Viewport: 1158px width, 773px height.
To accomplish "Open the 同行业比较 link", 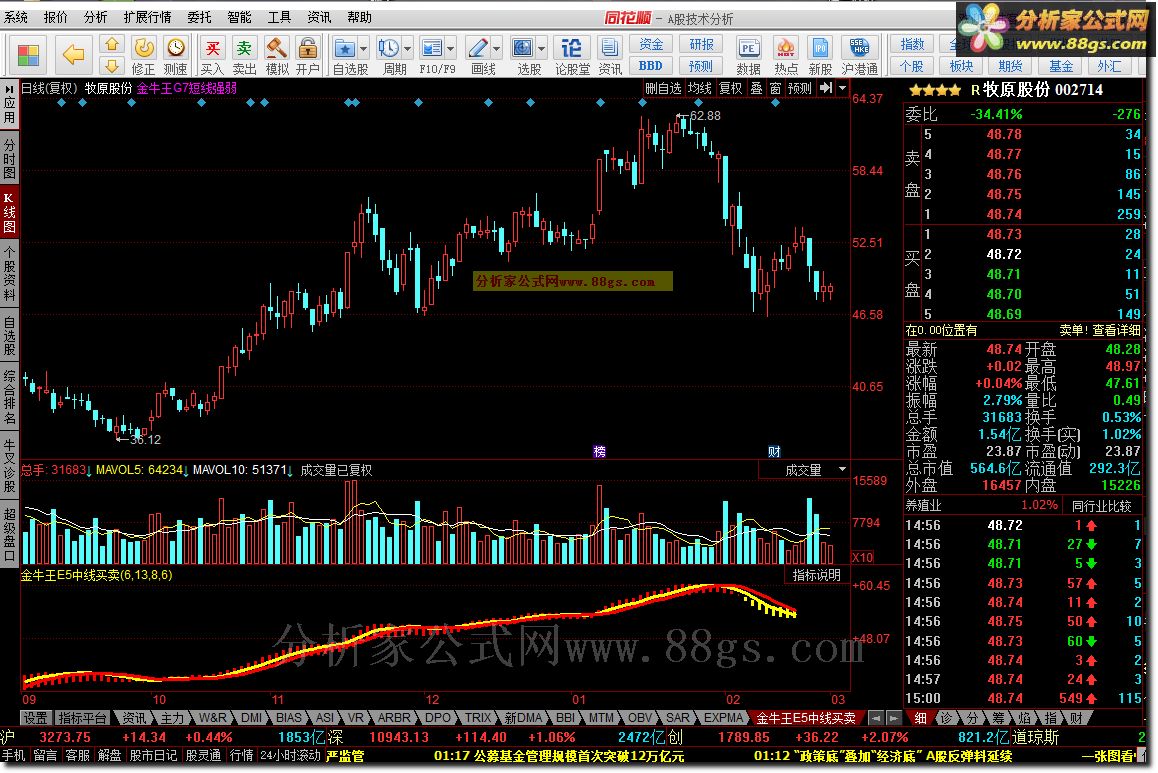I will click(1101, 506).
